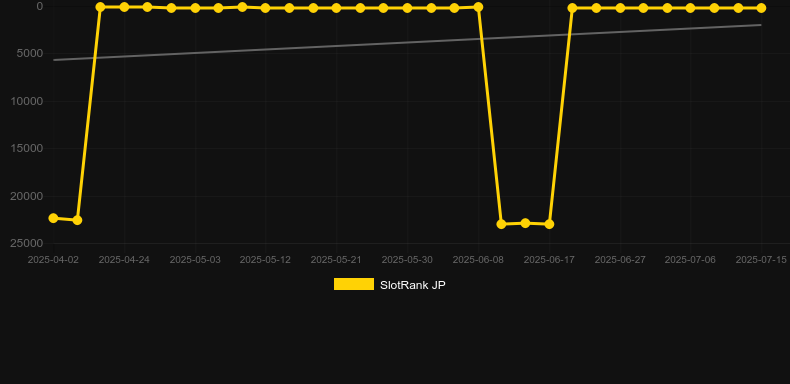Select the middle point of the June dip
The height and width of the screenshot is (384, 790).
(x=525, y=223)
